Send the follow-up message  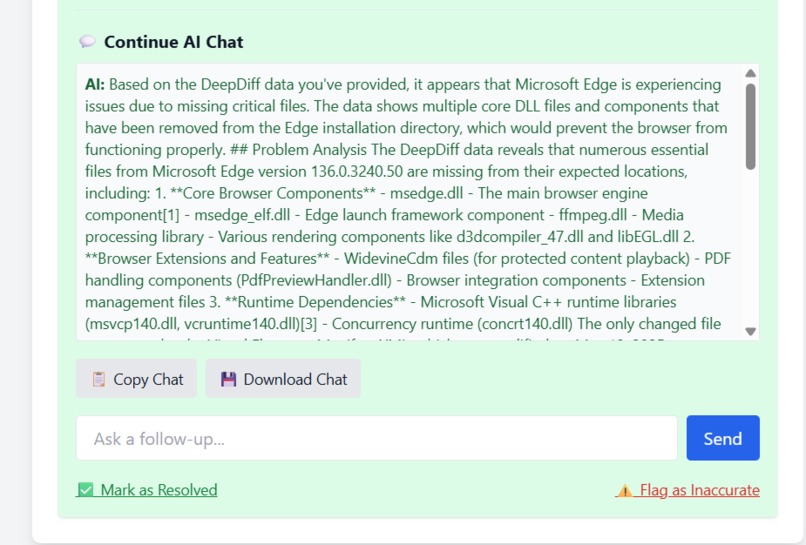click(723, 438)
